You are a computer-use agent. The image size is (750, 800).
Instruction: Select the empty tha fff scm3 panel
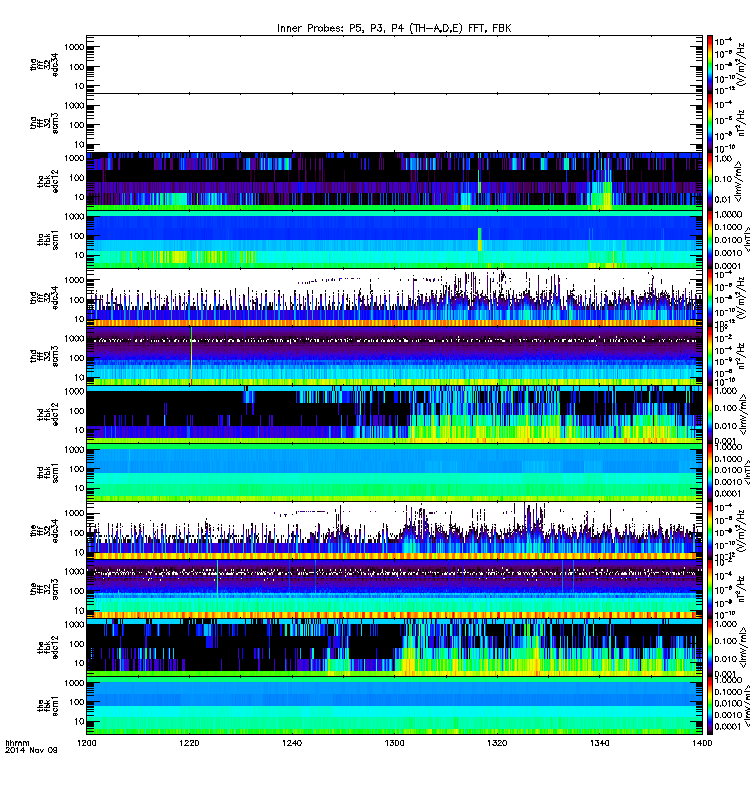click(394, 122)
